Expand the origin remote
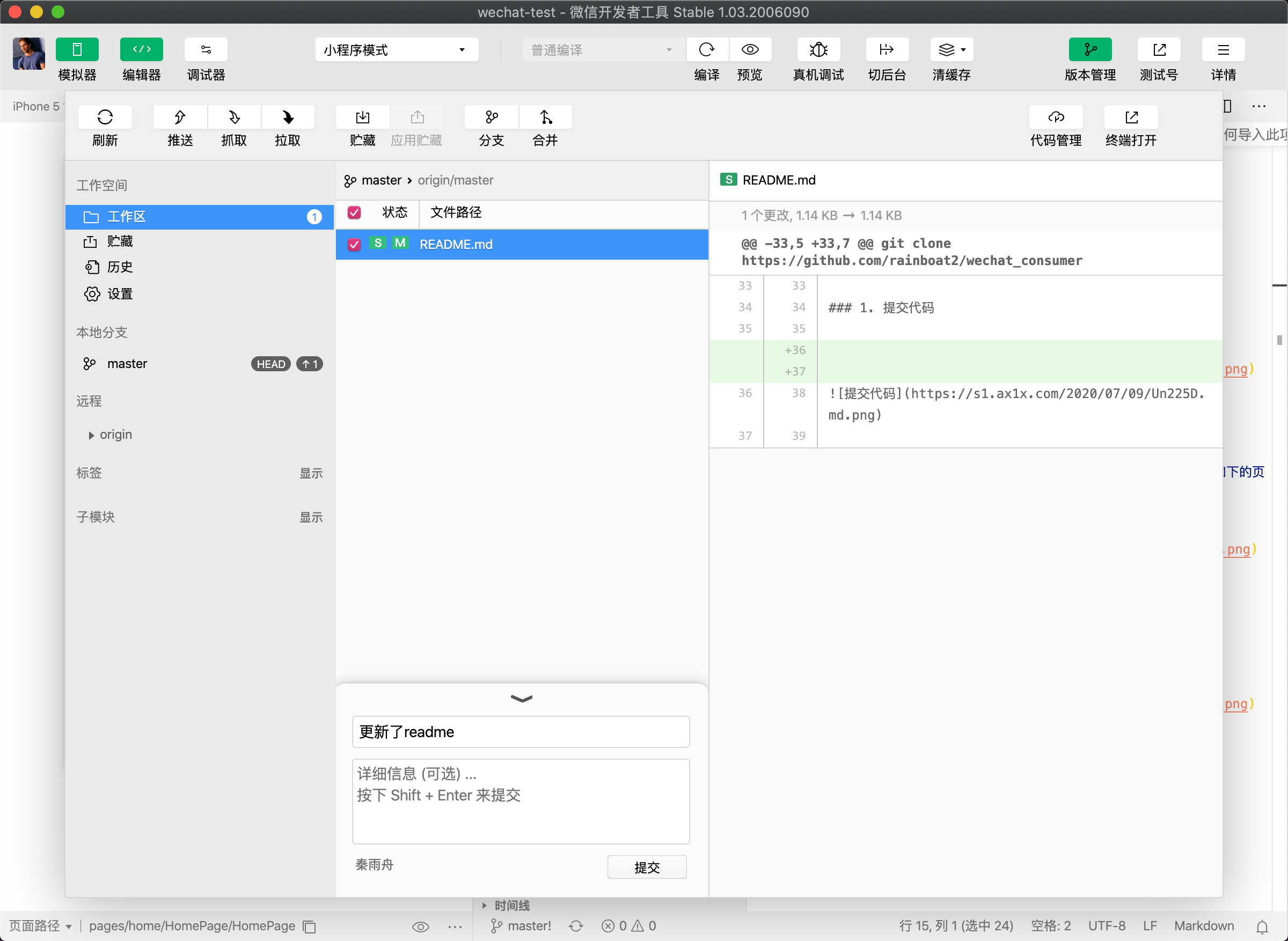1288x941 pixels. (91, 435)
